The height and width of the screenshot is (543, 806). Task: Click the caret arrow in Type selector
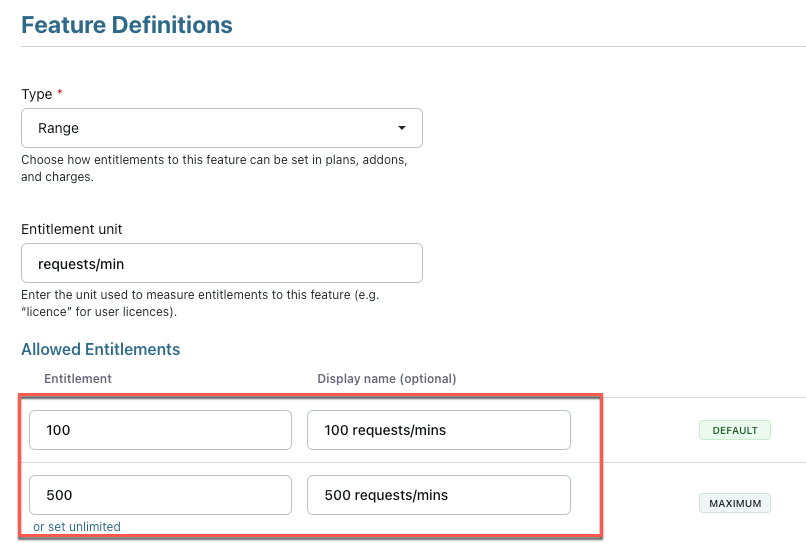(401, 128)
